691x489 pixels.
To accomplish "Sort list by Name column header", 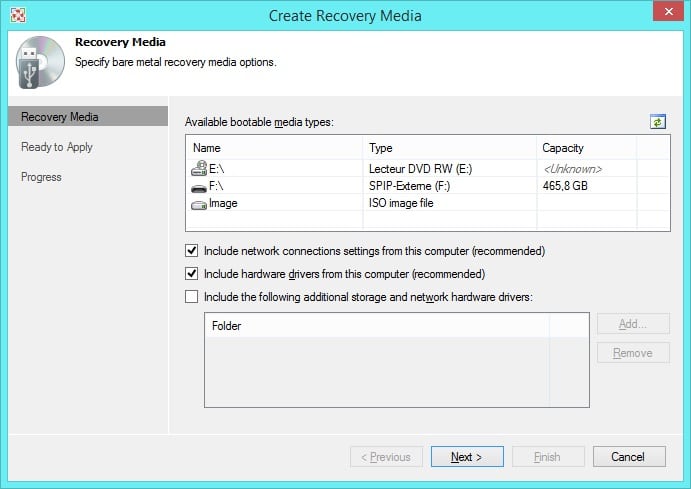I will [273, 148].
